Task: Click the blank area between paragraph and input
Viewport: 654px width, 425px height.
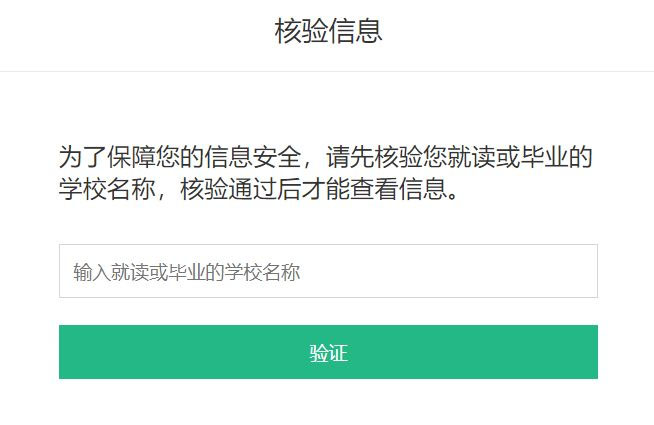Action: click(328, 223)
